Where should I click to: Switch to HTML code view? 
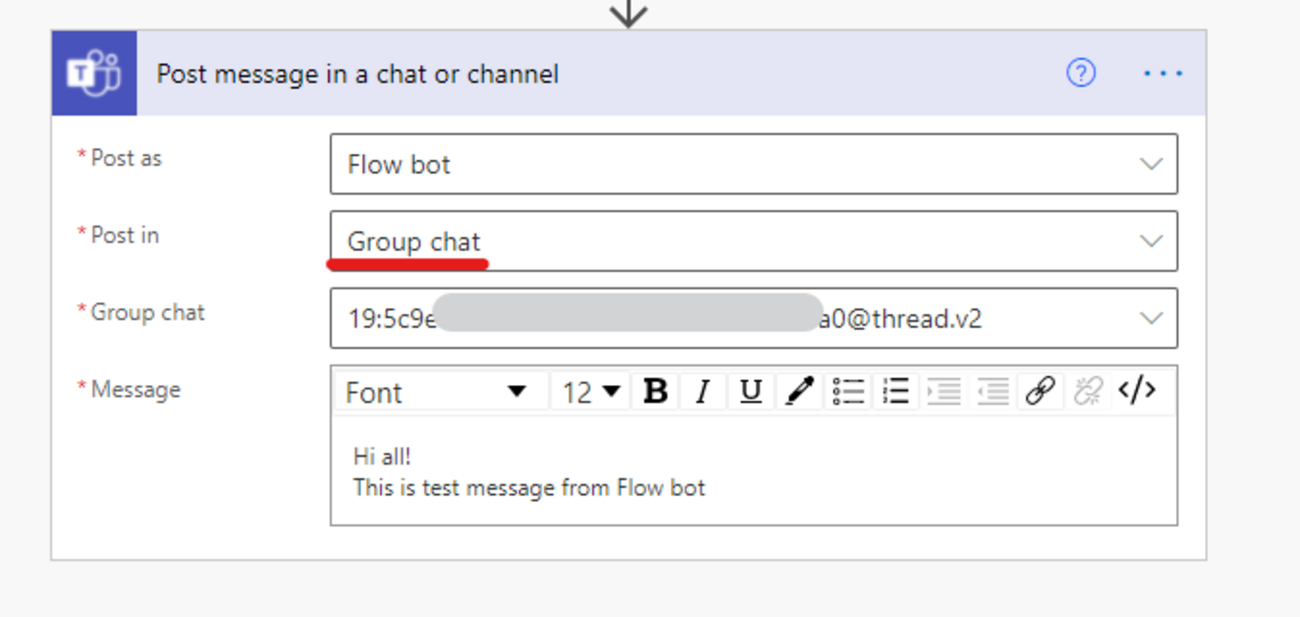(x=1137, y=391)
